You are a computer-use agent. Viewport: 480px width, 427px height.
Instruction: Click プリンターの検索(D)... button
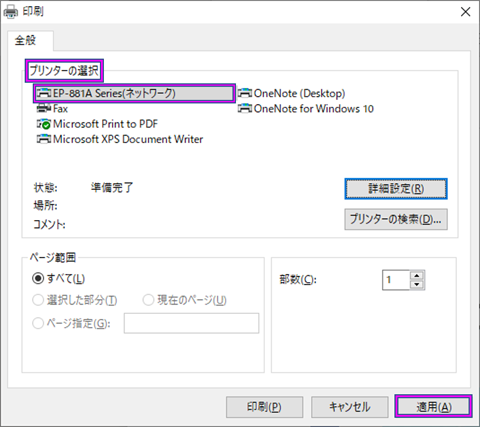pos(396,219)
